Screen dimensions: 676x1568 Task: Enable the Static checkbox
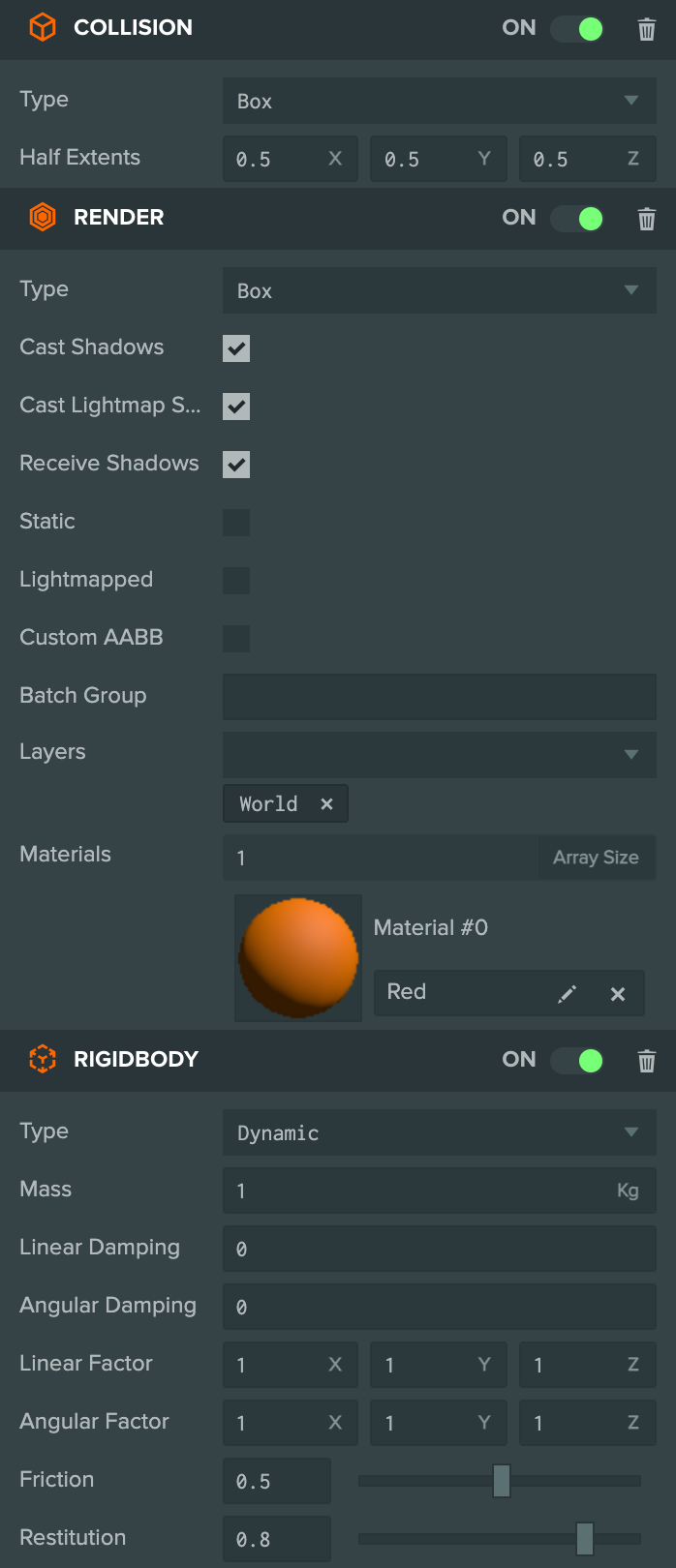click(x=236, y=523)
